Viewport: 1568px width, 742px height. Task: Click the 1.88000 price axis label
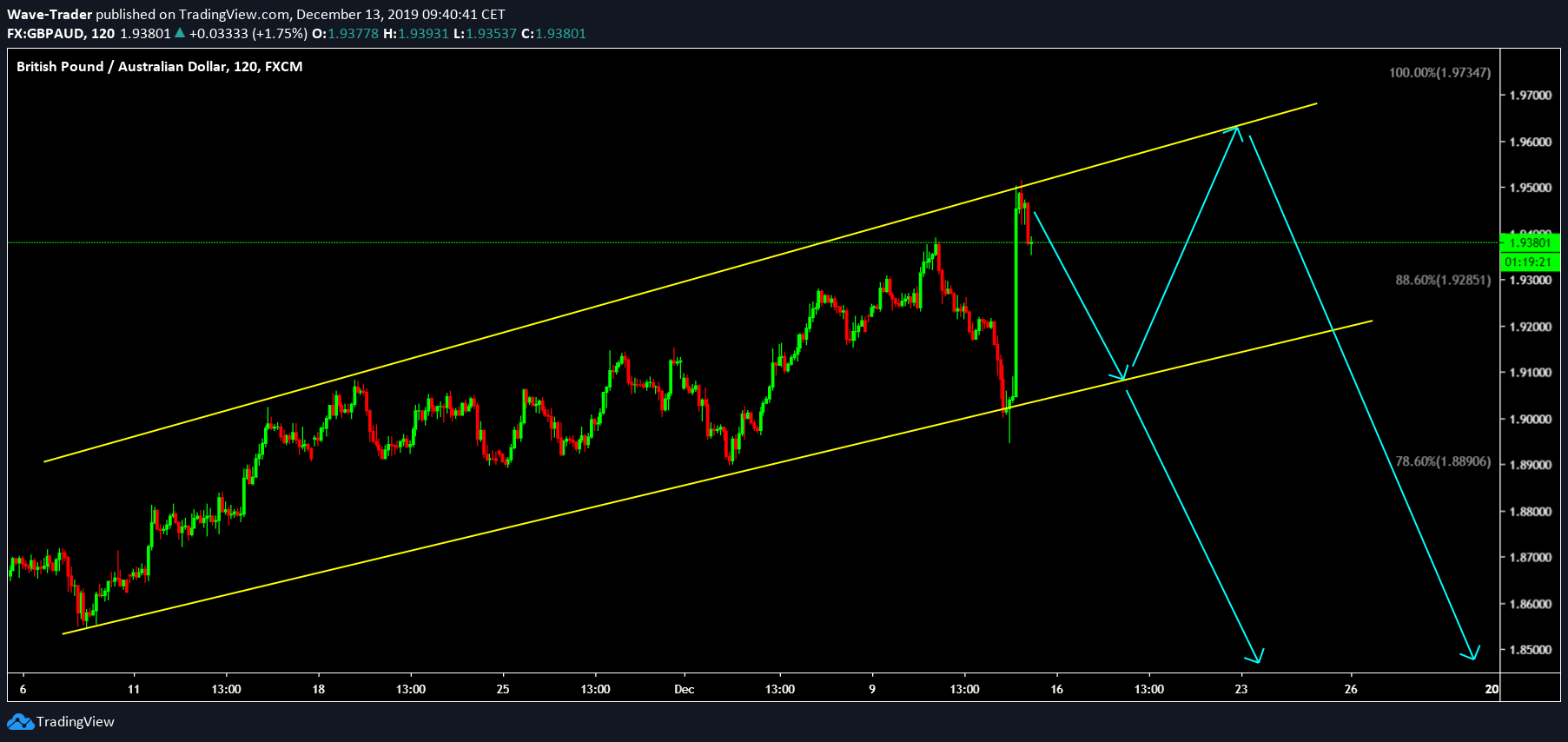(1531, 512)
